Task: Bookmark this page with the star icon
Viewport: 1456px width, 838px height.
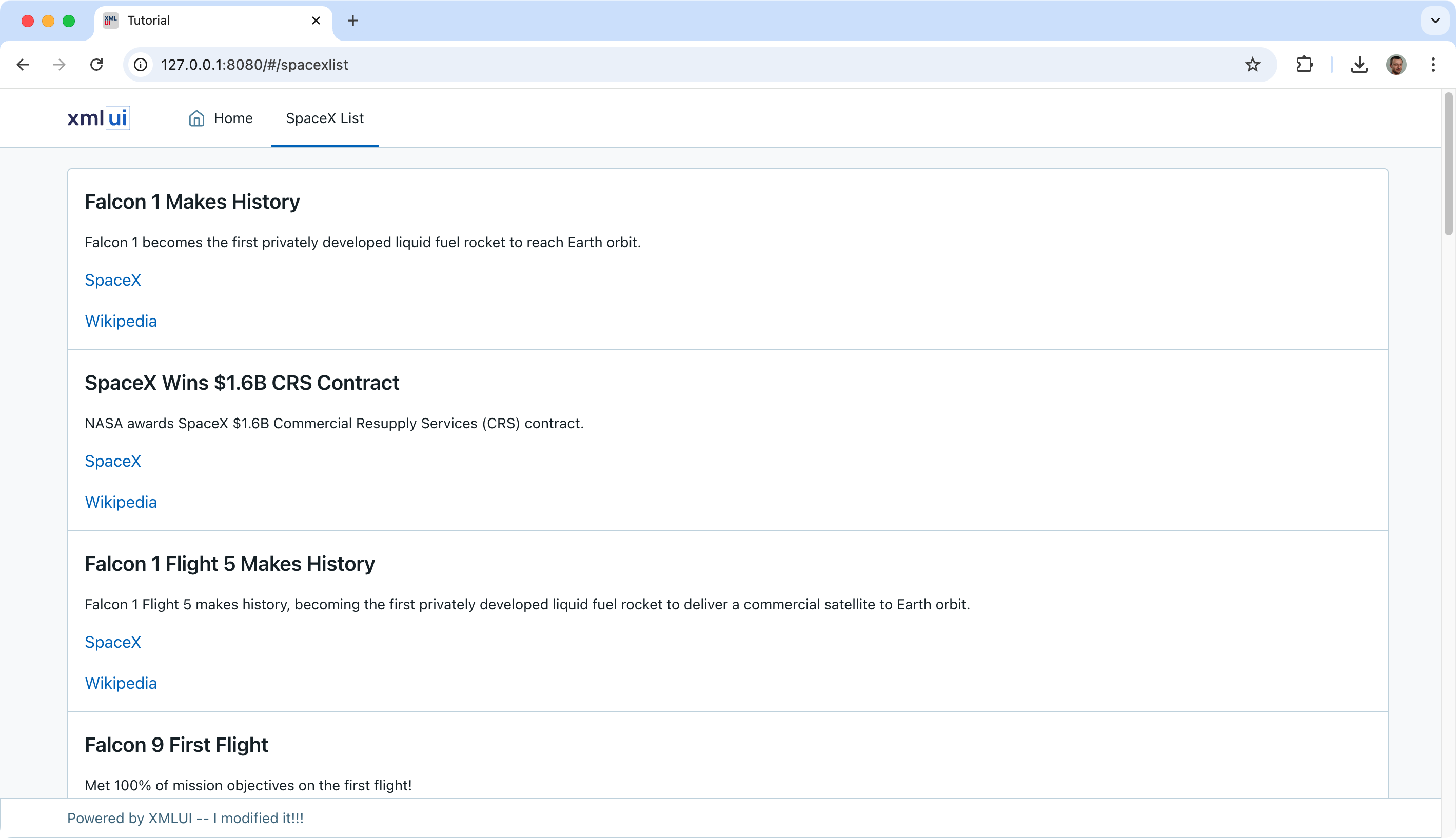Action: 1252,65
